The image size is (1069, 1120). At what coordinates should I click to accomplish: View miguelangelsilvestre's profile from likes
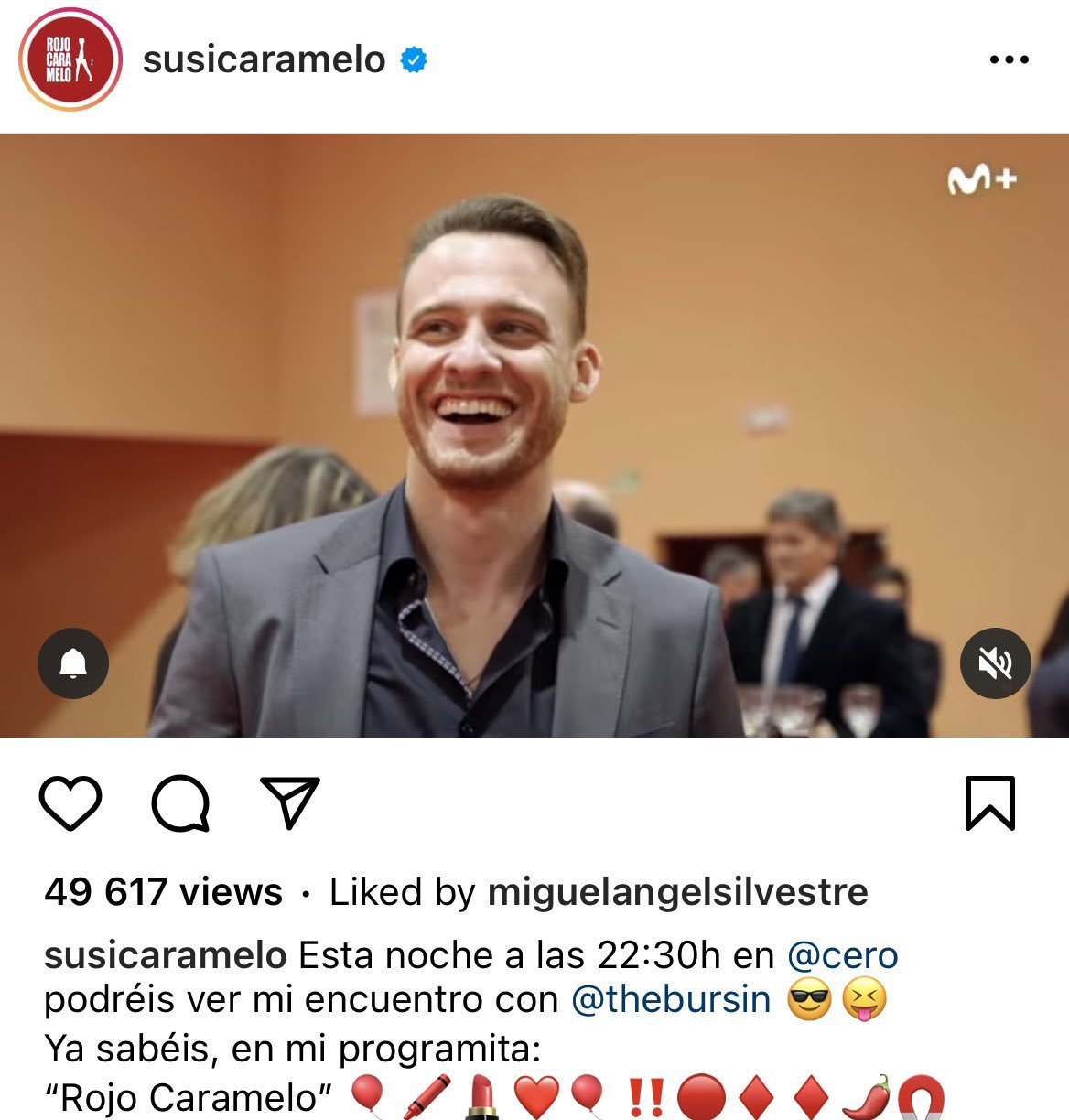click(677, 891)
